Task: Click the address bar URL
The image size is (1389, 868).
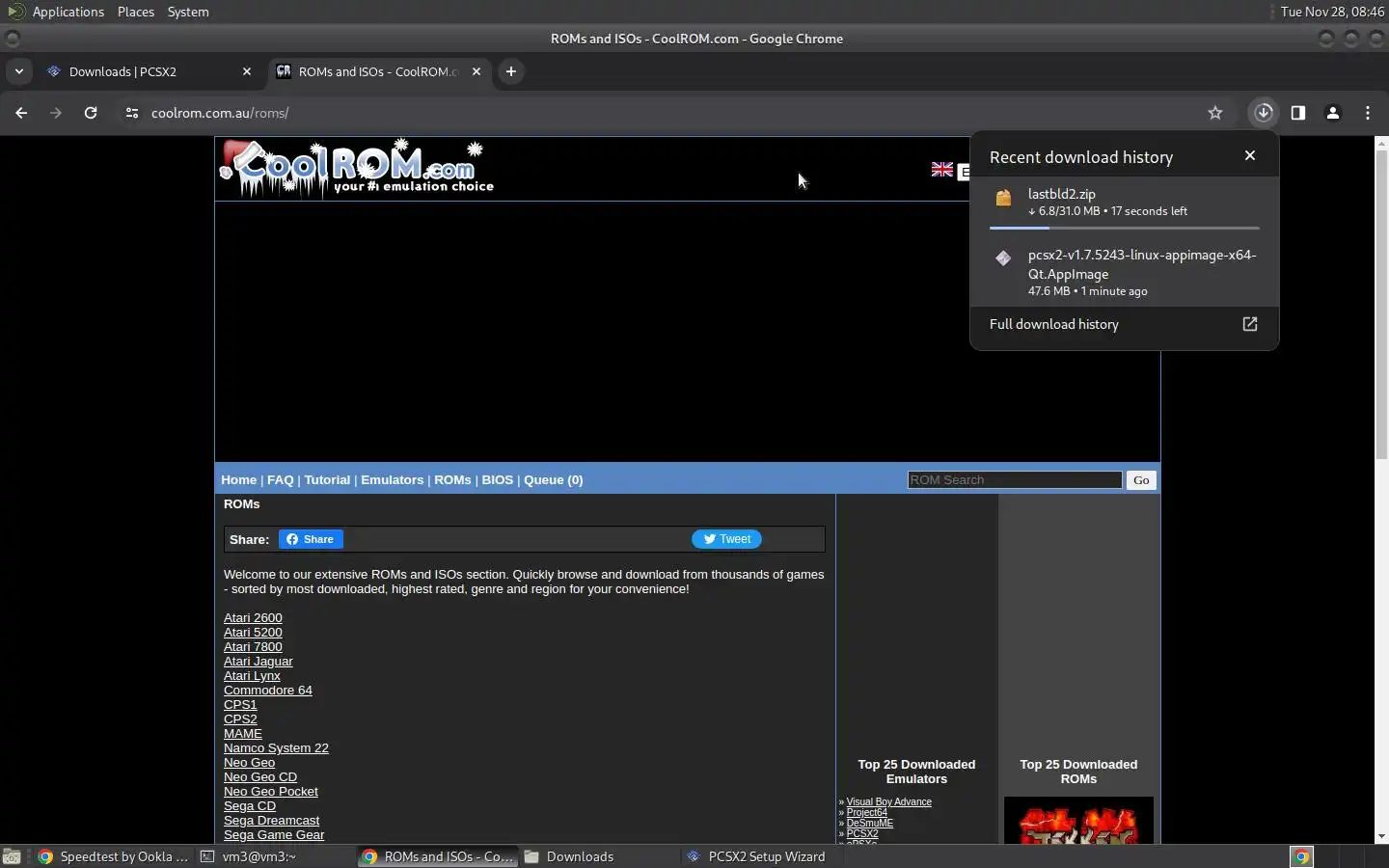Action: (220, 113)
